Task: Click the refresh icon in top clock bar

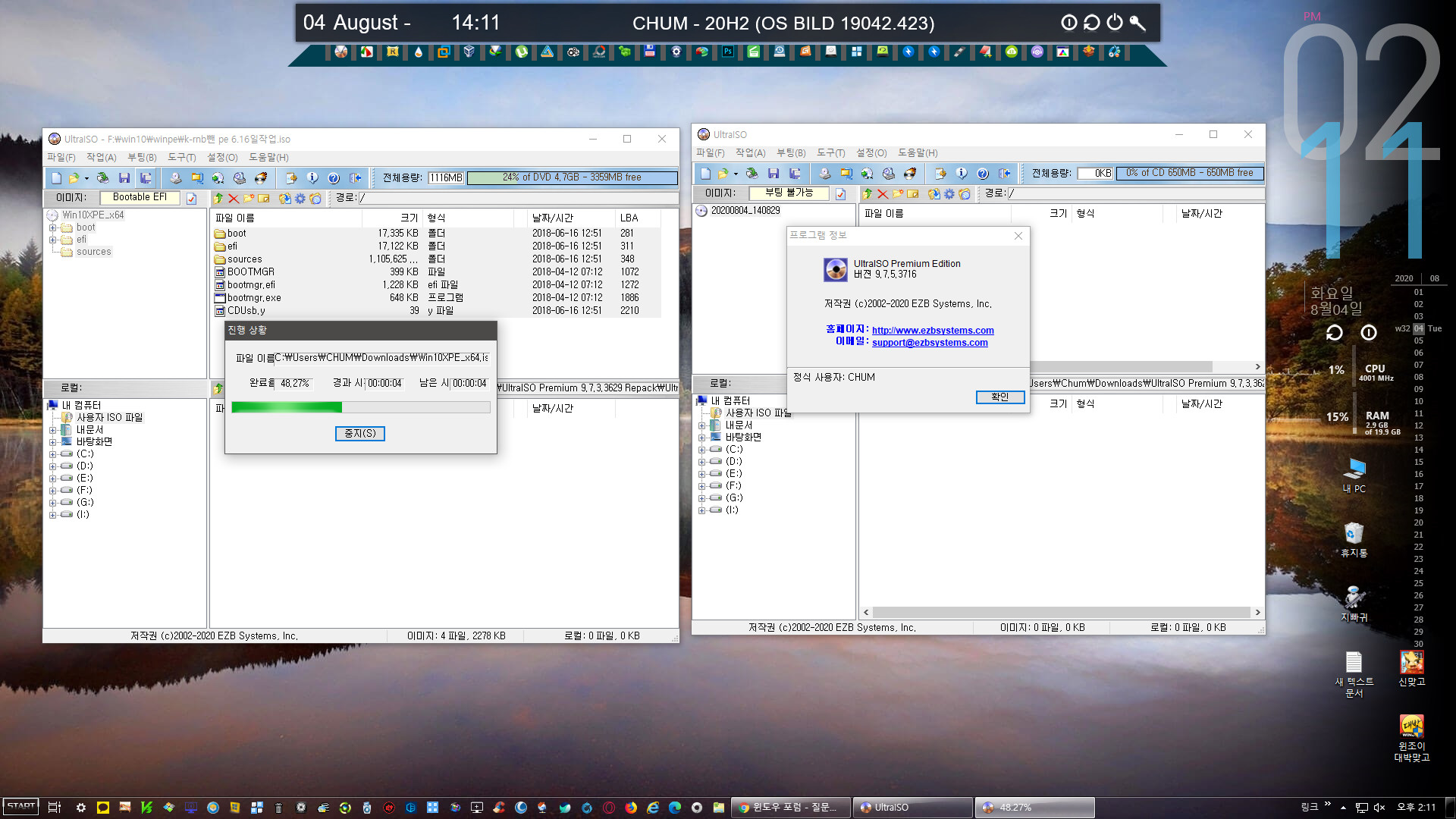Action: click(x=1091, y=23)
